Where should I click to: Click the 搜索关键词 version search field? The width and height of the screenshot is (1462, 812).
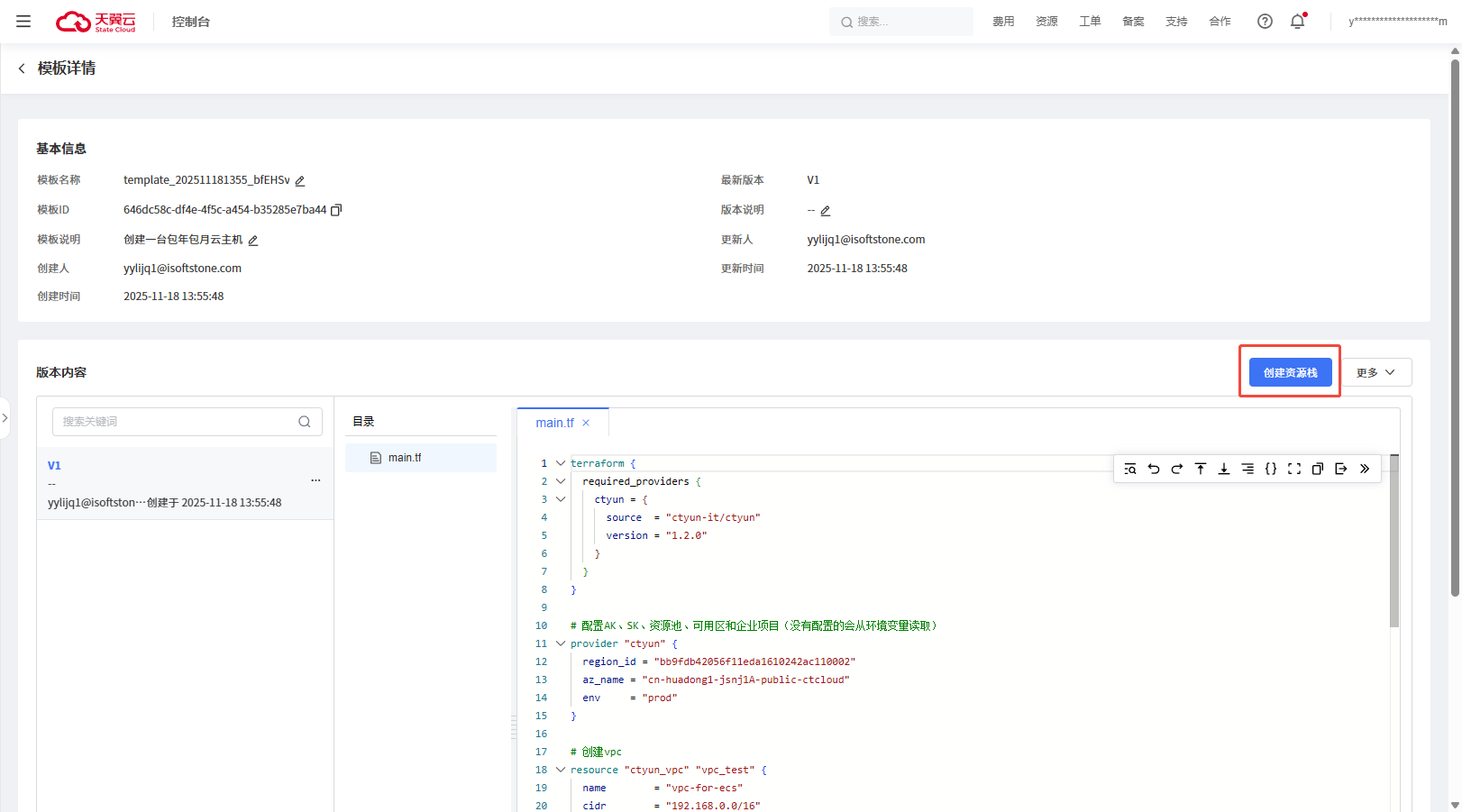click(x=176, y=422)
